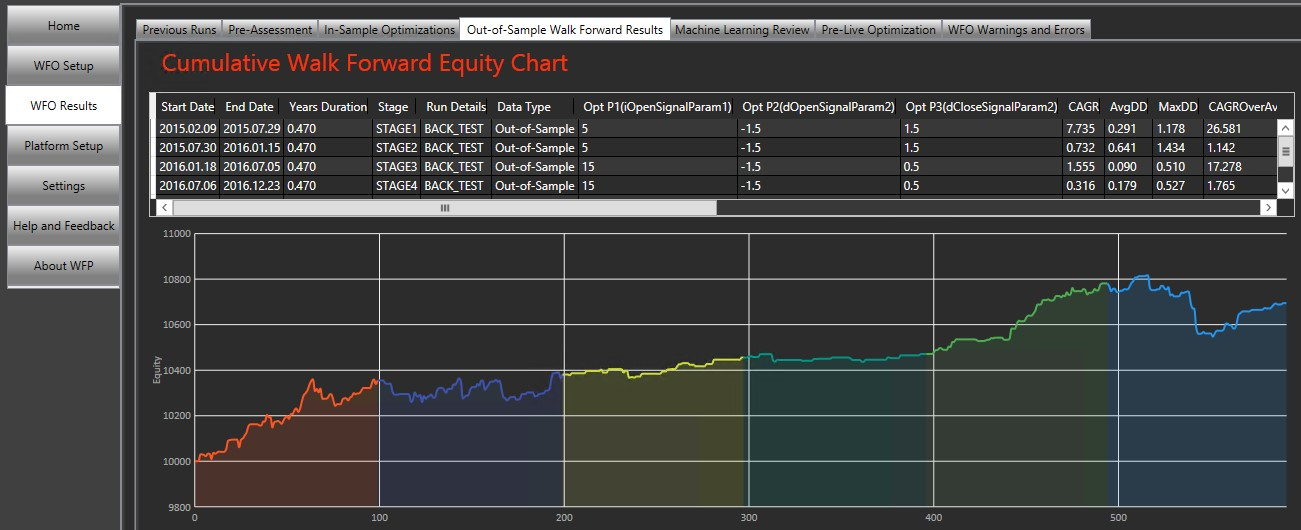Click CAGR value 7.735

tap(1083, 128)
